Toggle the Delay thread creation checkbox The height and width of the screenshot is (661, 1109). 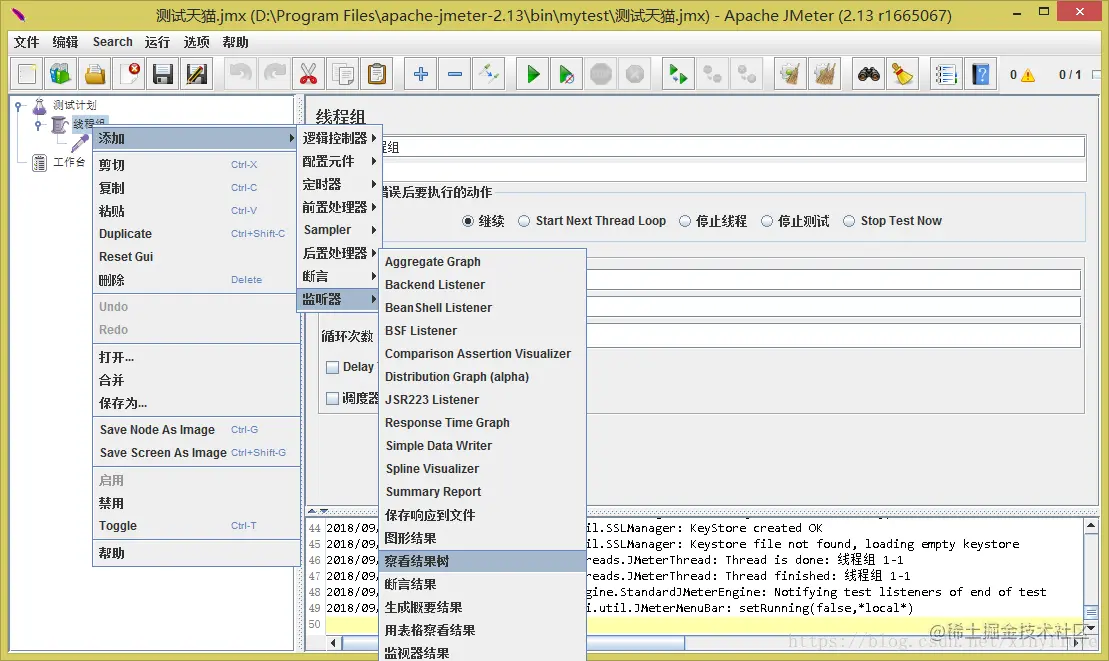tap(332, 368)
